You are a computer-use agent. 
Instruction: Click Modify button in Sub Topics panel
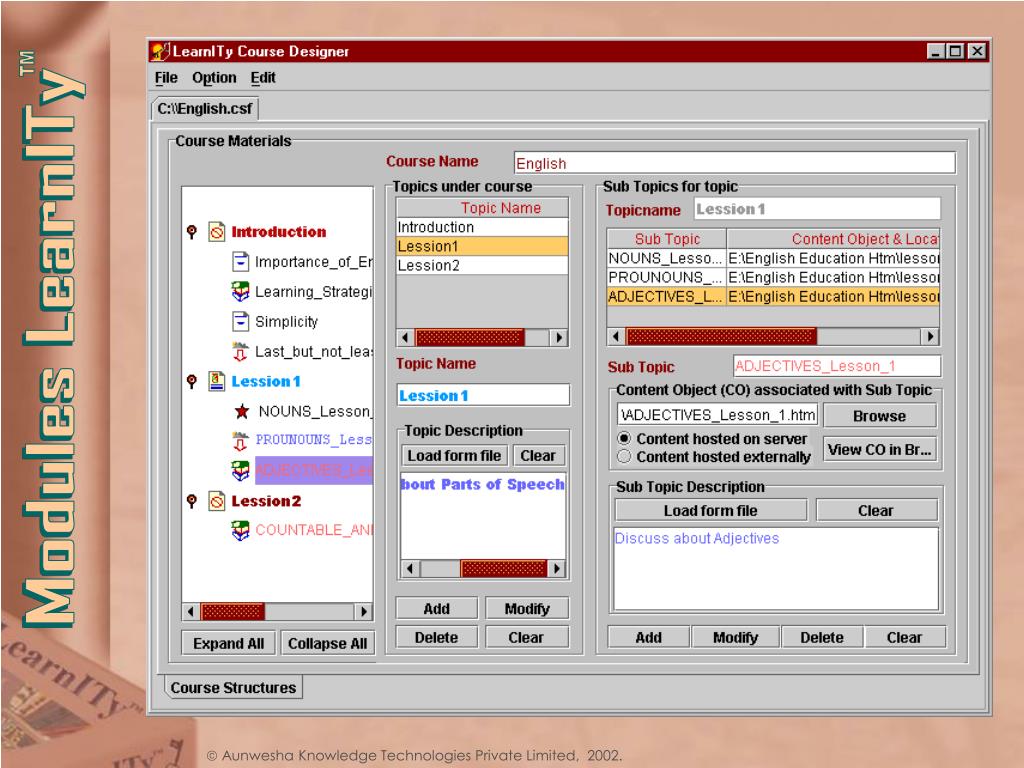[x=735, y=637]
